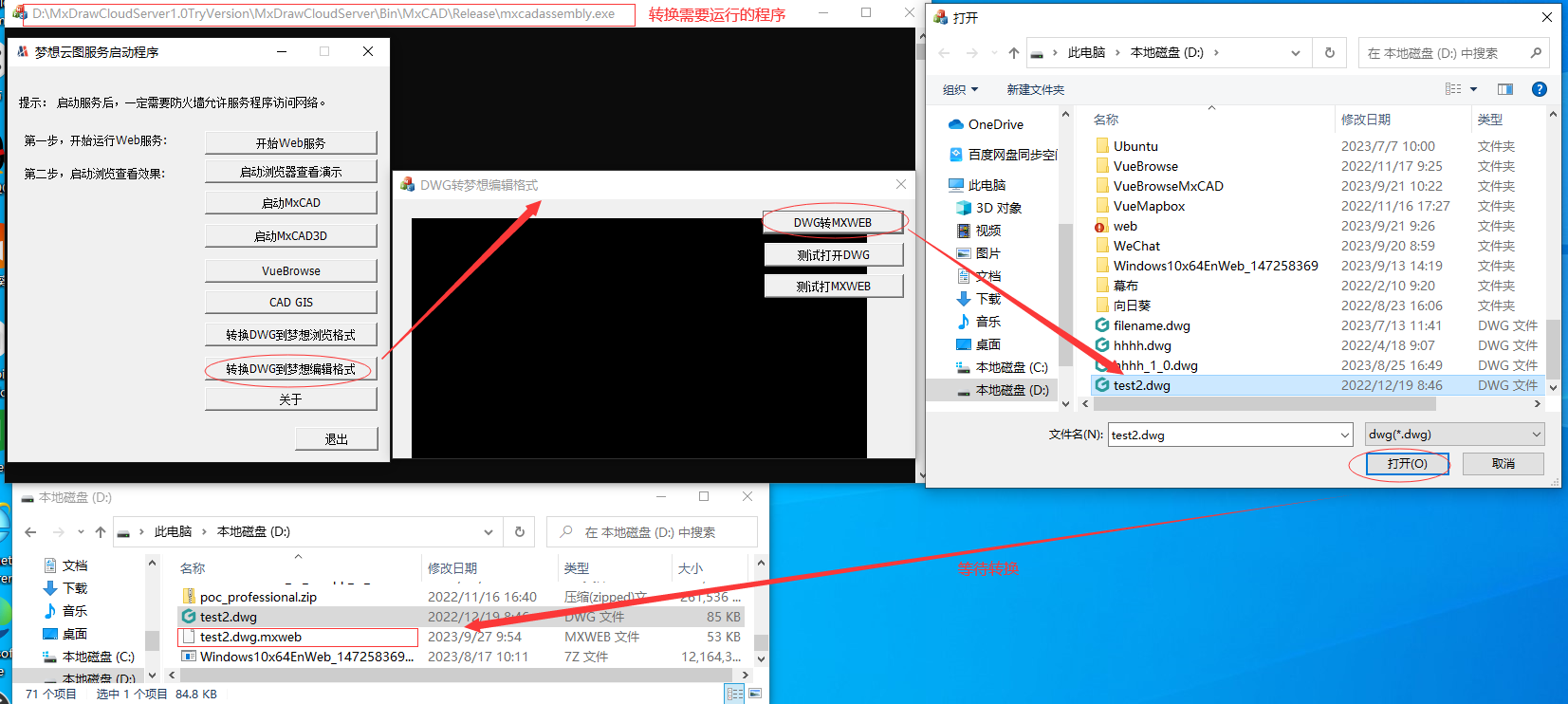Click the help icon in Open dialog
1568x704 pixels.
[1540, 89]
